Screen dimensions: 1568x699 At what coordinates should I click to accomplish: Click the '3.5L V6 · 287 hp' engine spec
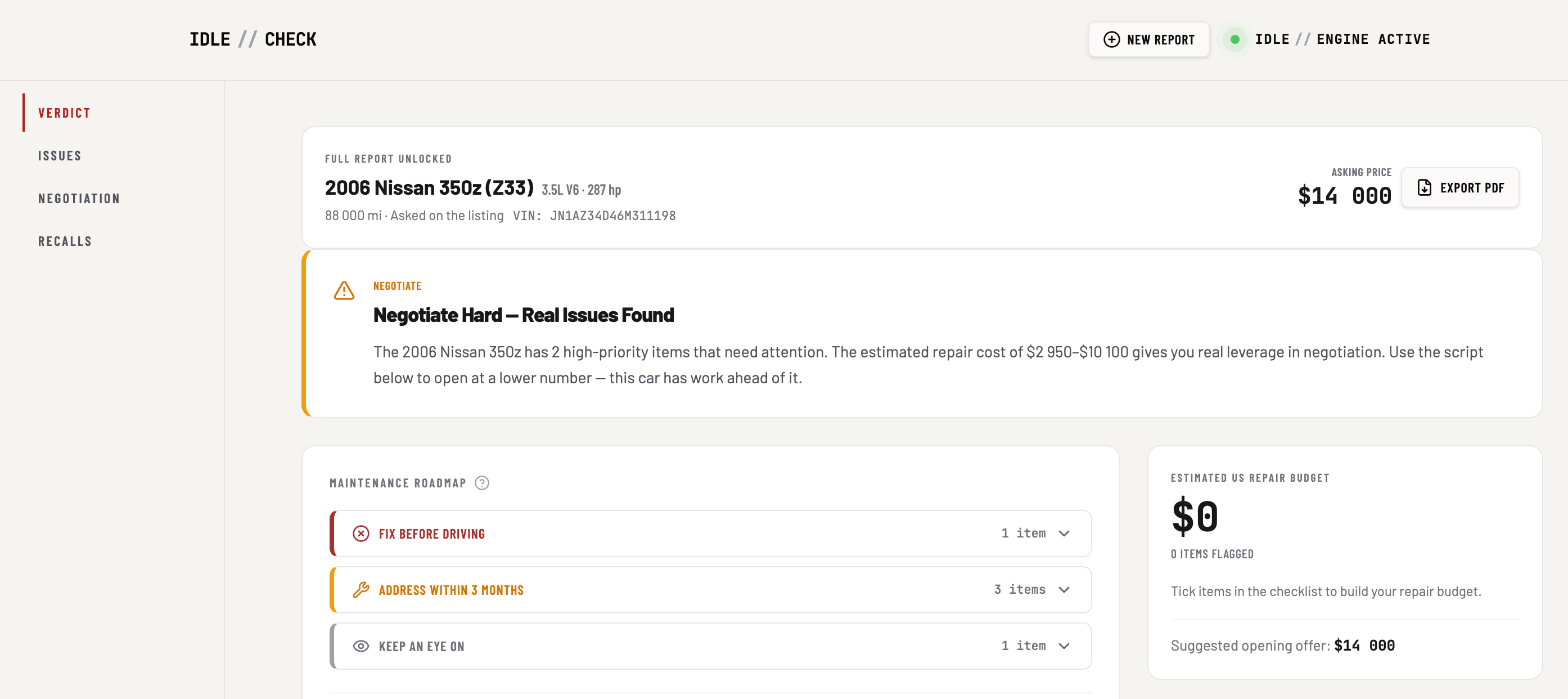tap(582, 189)
